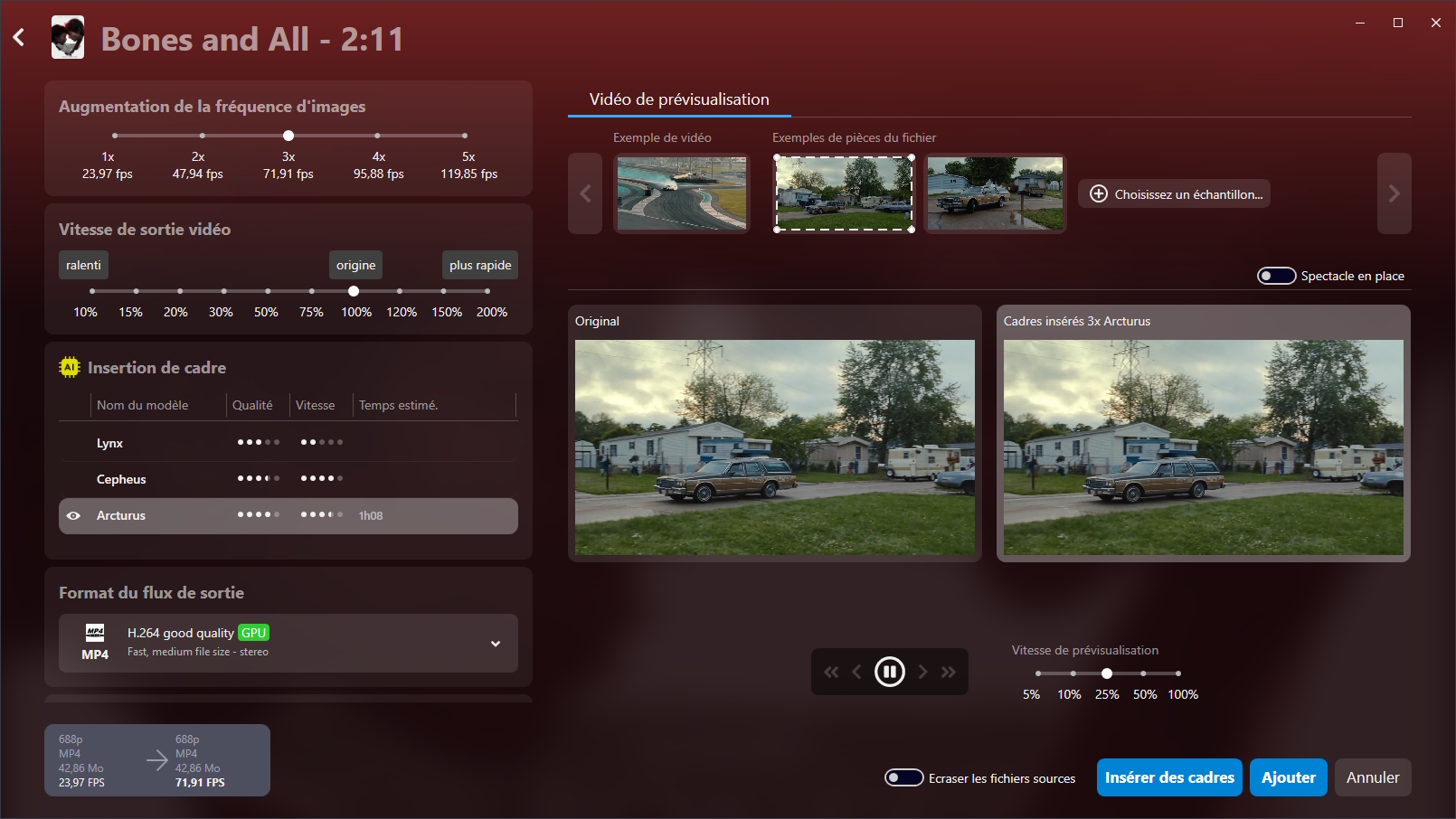1456x819 pixels.
Task: Click the MP4 file format icon
Action: point(95,643)
